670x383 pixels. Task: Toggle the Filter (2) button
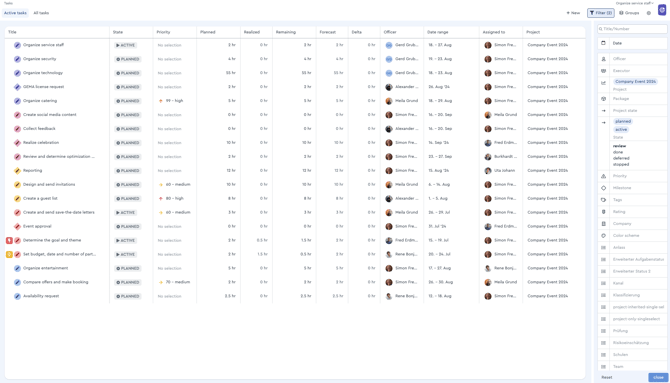click(x=601, y=13)
